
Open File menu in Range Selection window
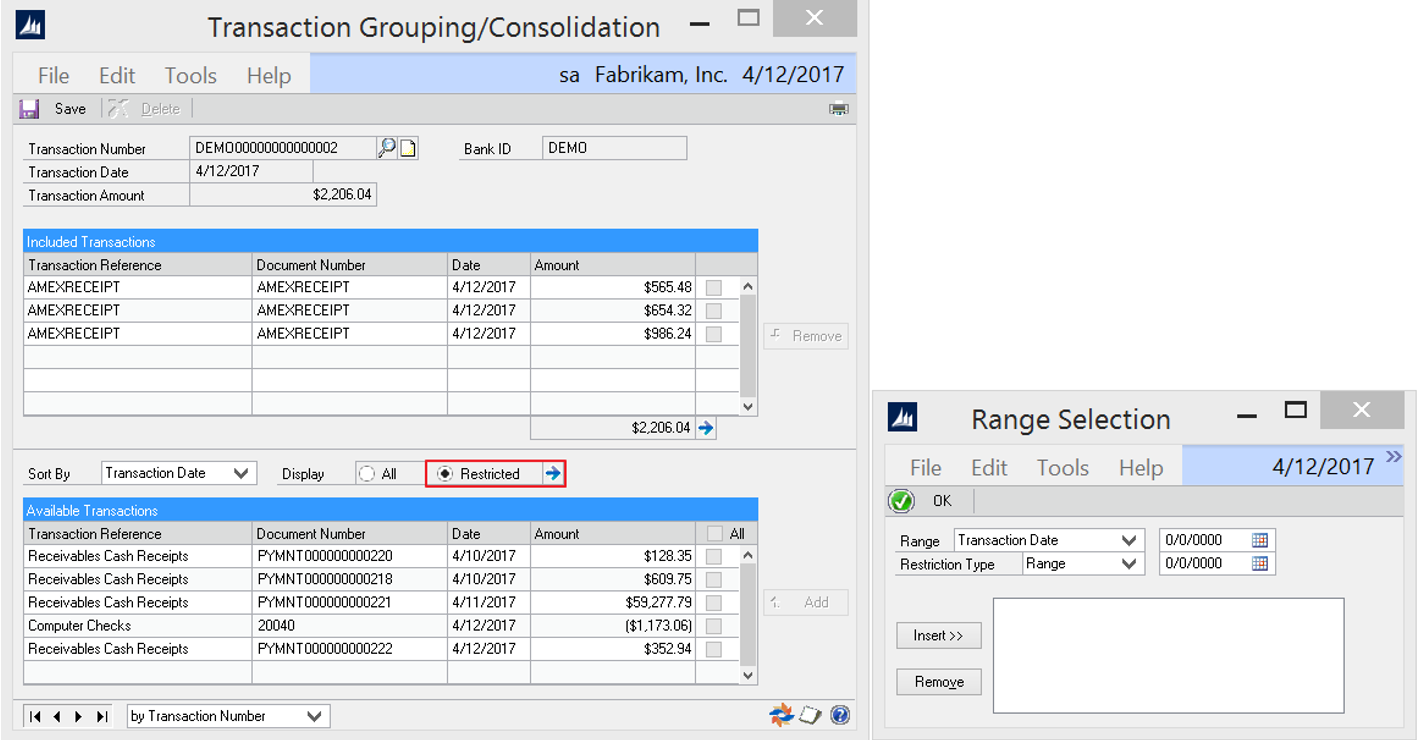925,468
